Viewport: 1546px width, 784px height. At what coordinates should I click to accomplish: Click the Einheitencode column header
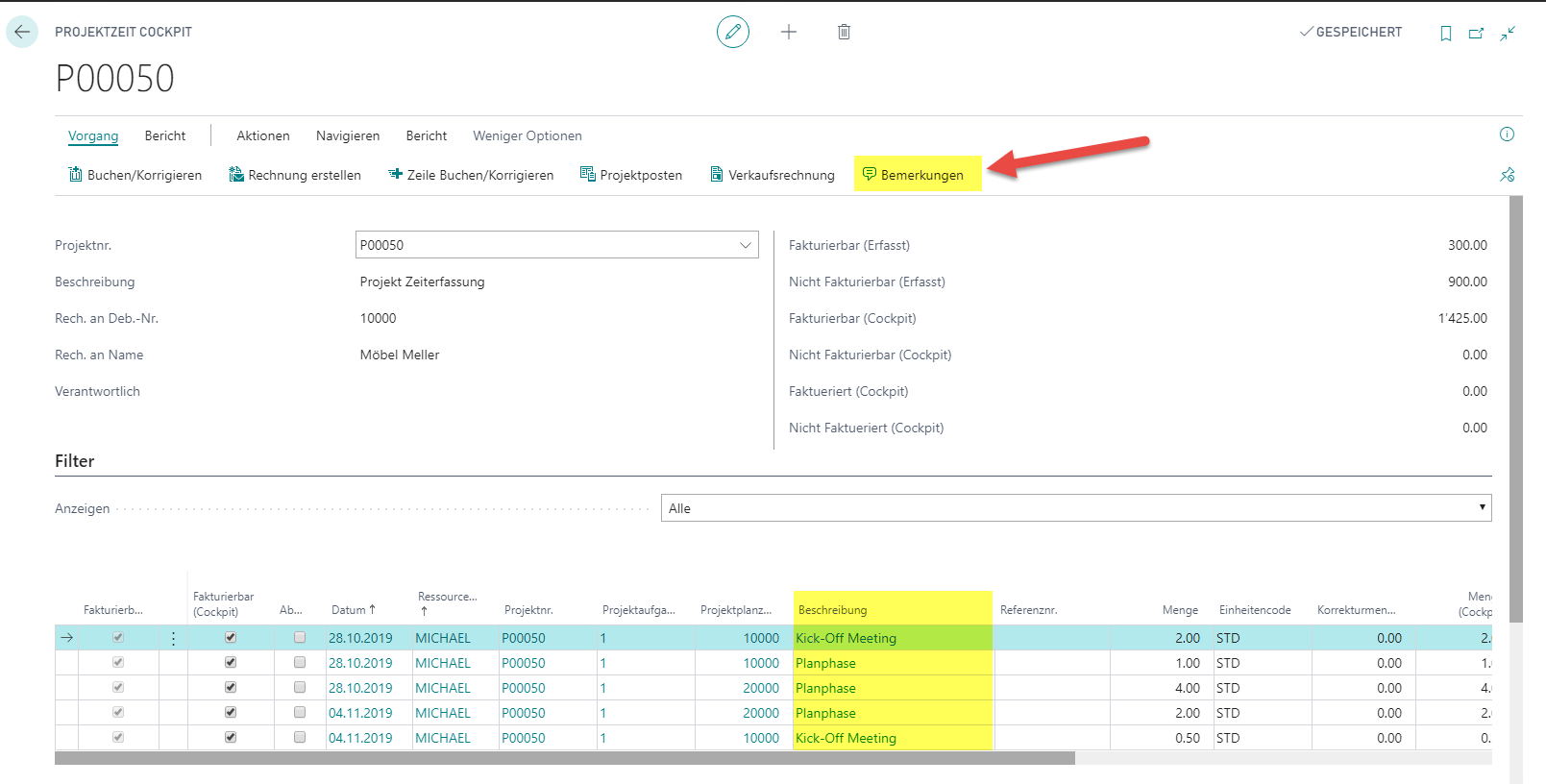(1255, 610)
